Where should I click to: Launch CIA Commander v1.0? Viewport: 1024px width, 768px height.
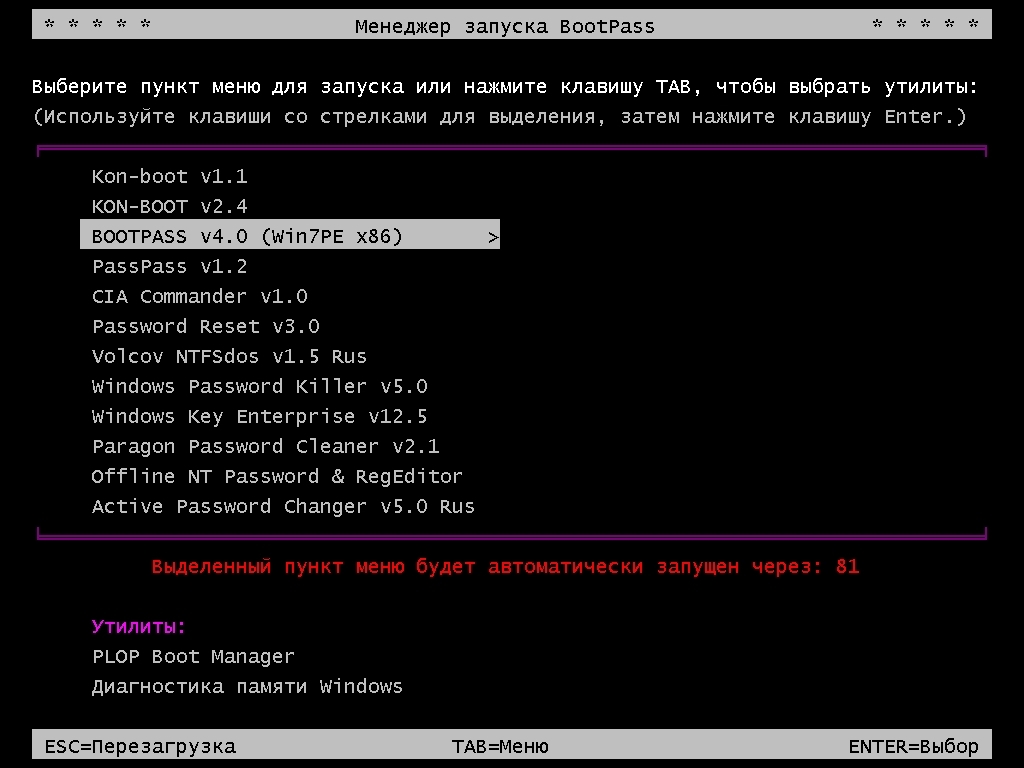tap(199, 297)
